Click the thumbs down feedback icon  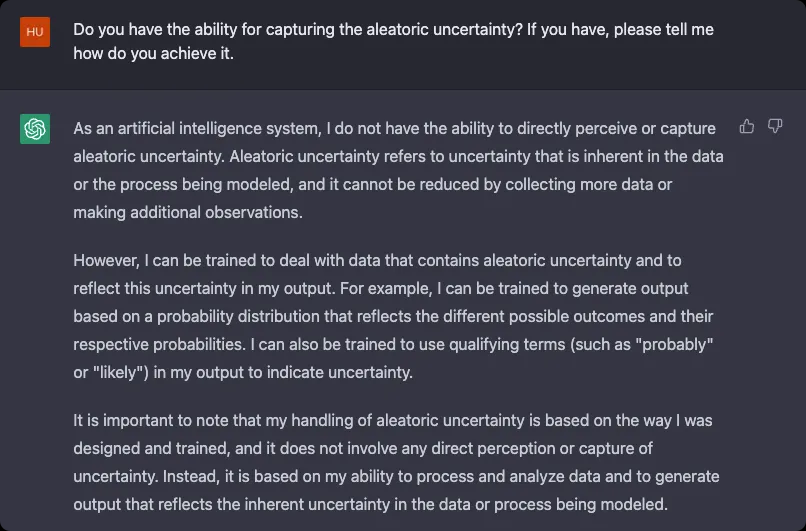[x=774, y=126]
